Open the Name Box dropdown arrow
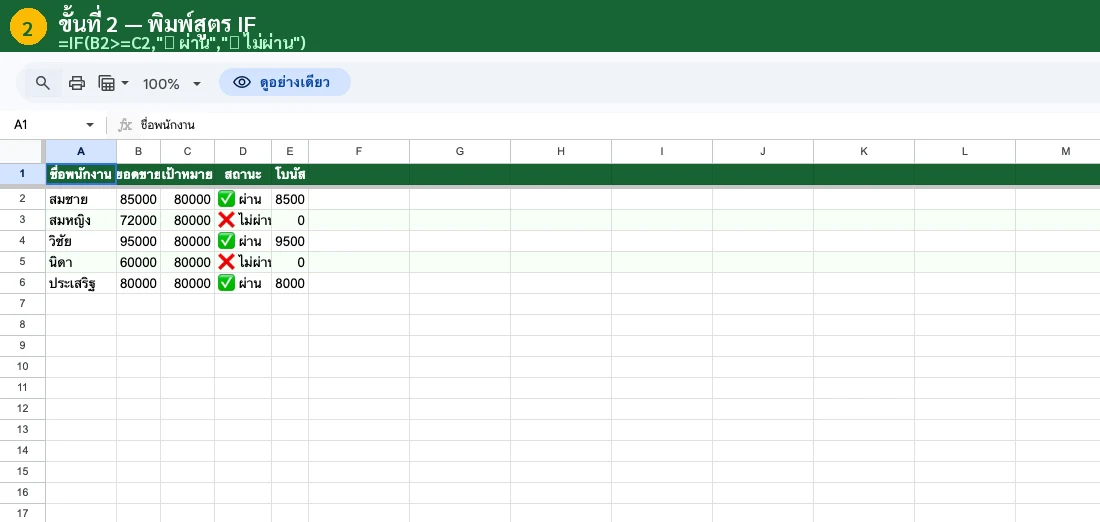This screenshot has height=522, width=1100. (x=90, y=125)
